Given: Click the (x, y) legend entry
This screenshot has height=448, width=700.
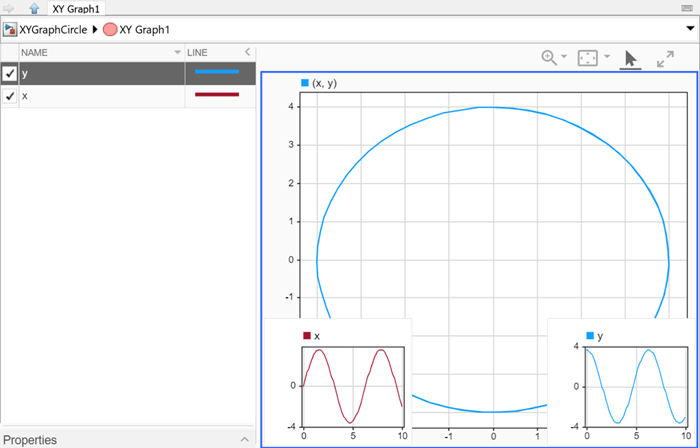Looking at the screenshot, I should (x=319, y=83).
